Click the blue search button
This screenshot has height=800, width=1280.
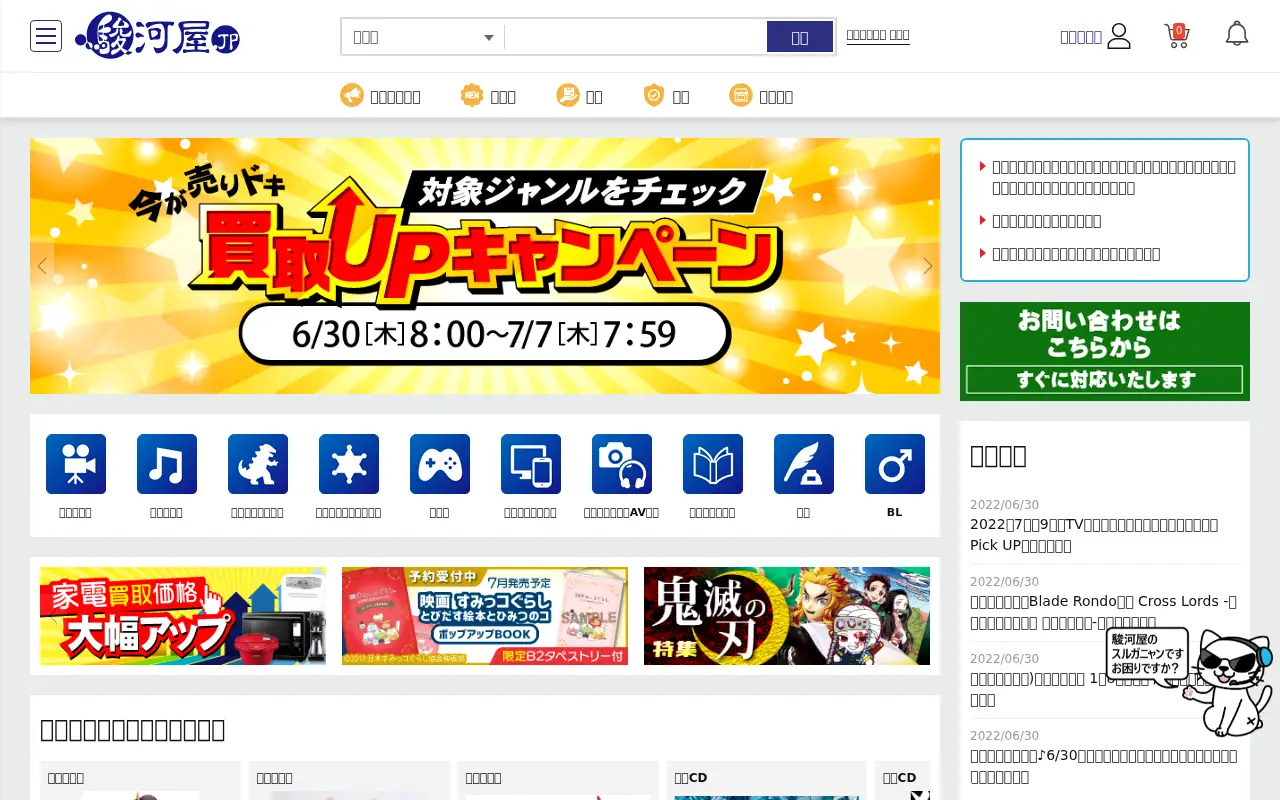tap(800, 37)
